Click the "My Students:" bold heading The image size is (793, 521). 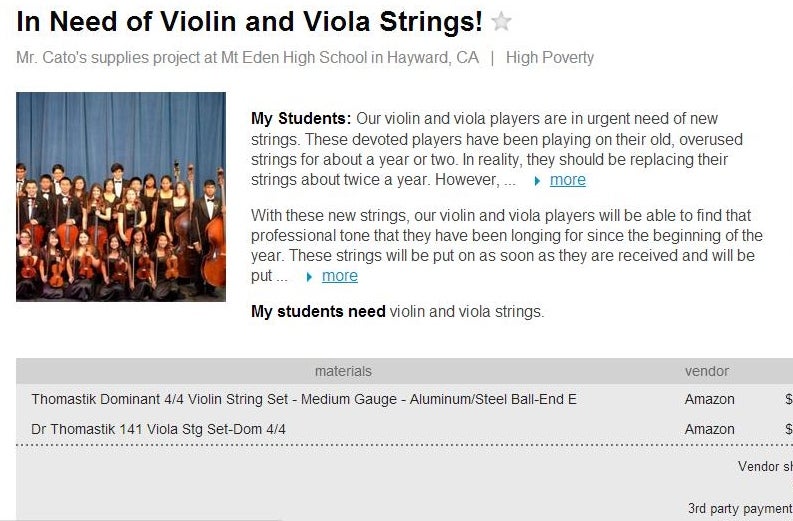(x=301, y=119)
